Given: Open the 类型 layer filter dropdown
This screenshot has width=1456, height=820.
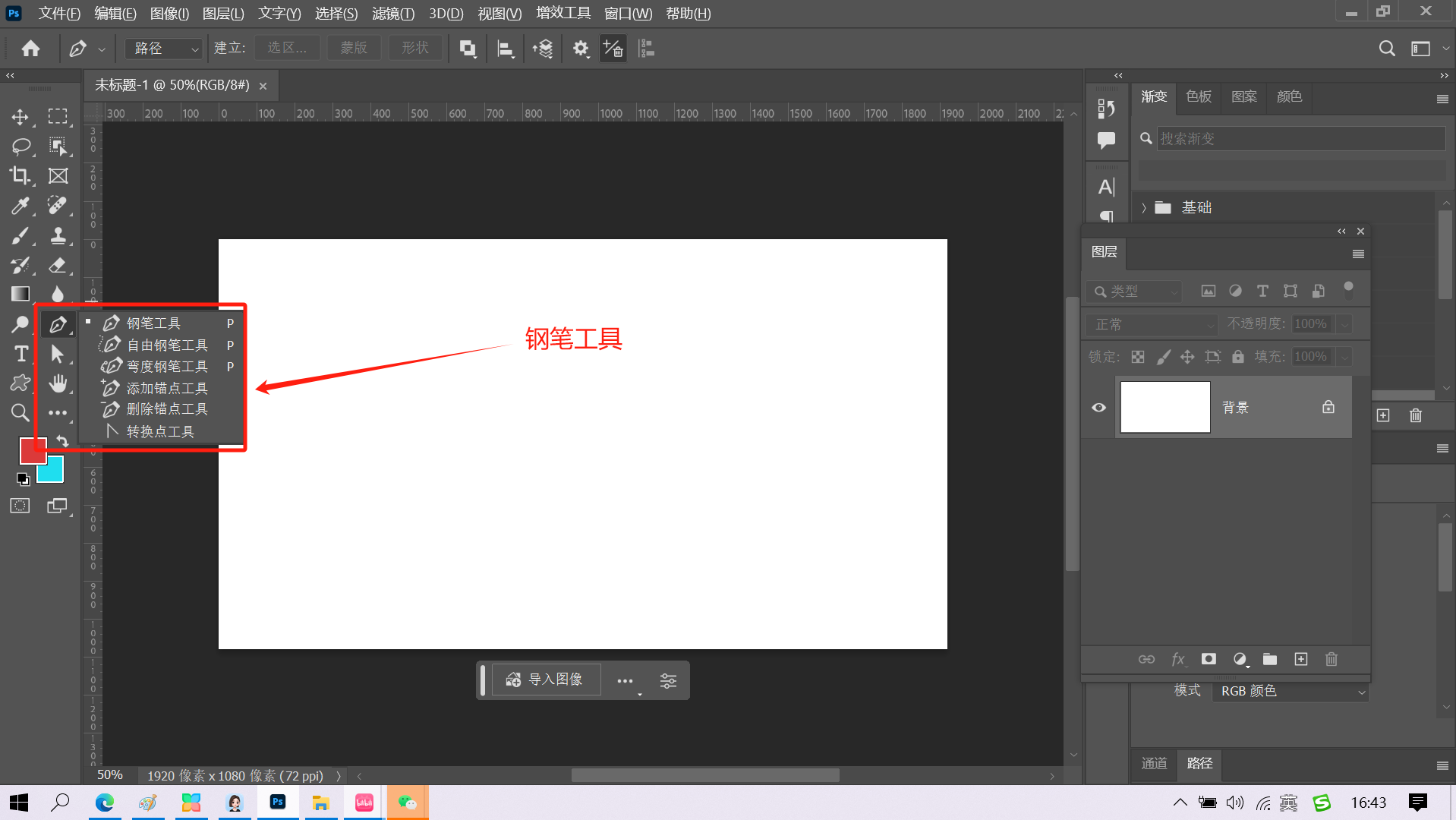Looking at the screenshot, I should [x=1135, y=292].
